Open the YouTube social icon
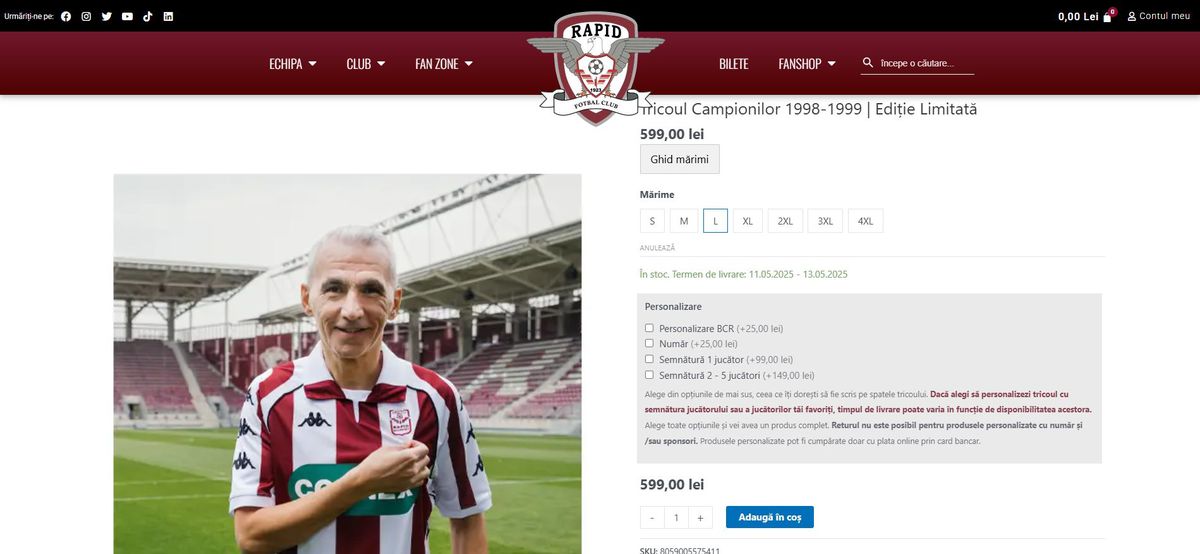This screenshot has width=1200, height=554. click(127, 16)
